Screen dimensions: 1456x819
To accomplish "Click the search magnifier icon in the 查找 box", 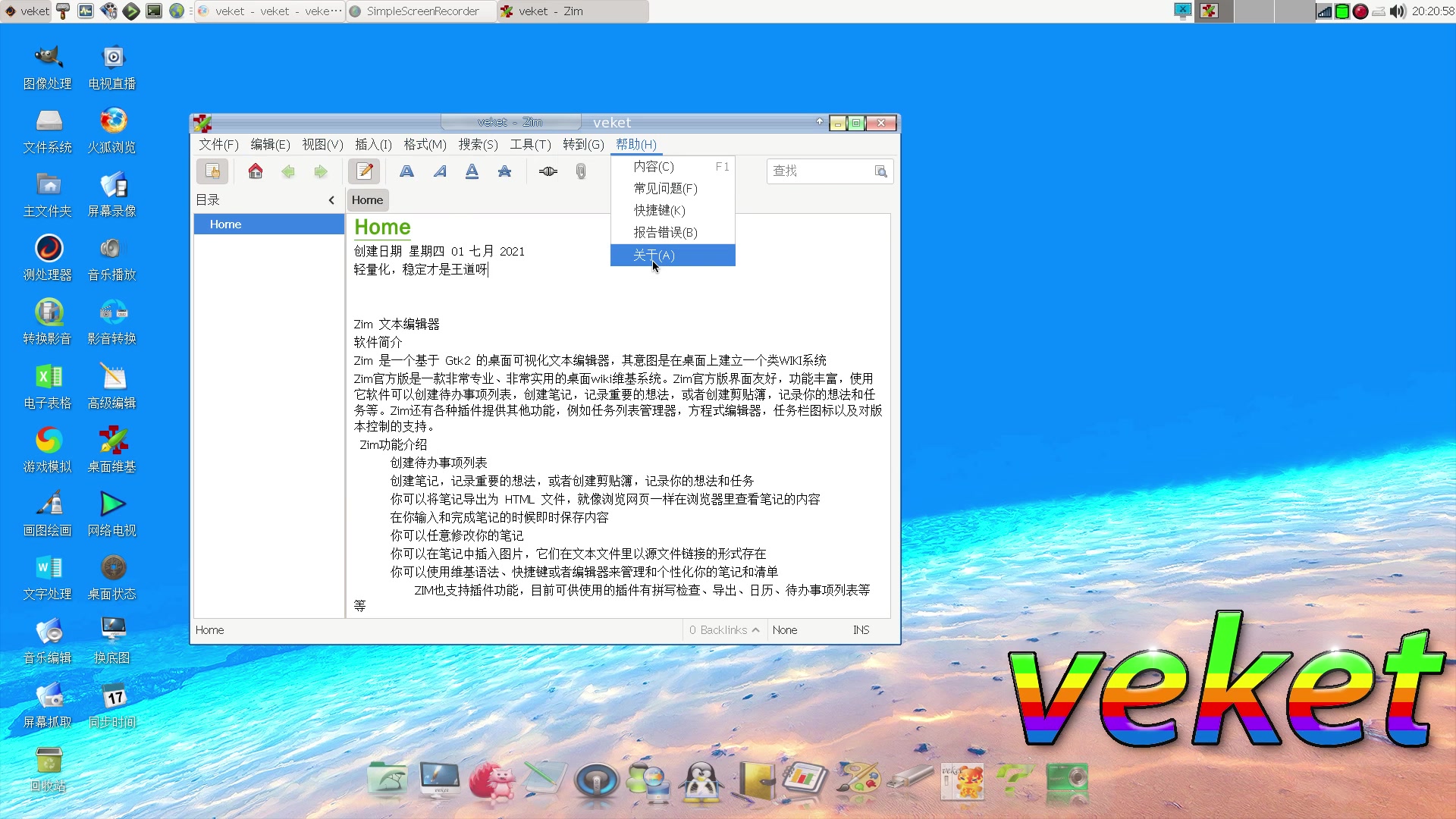I will pos(880,171).
